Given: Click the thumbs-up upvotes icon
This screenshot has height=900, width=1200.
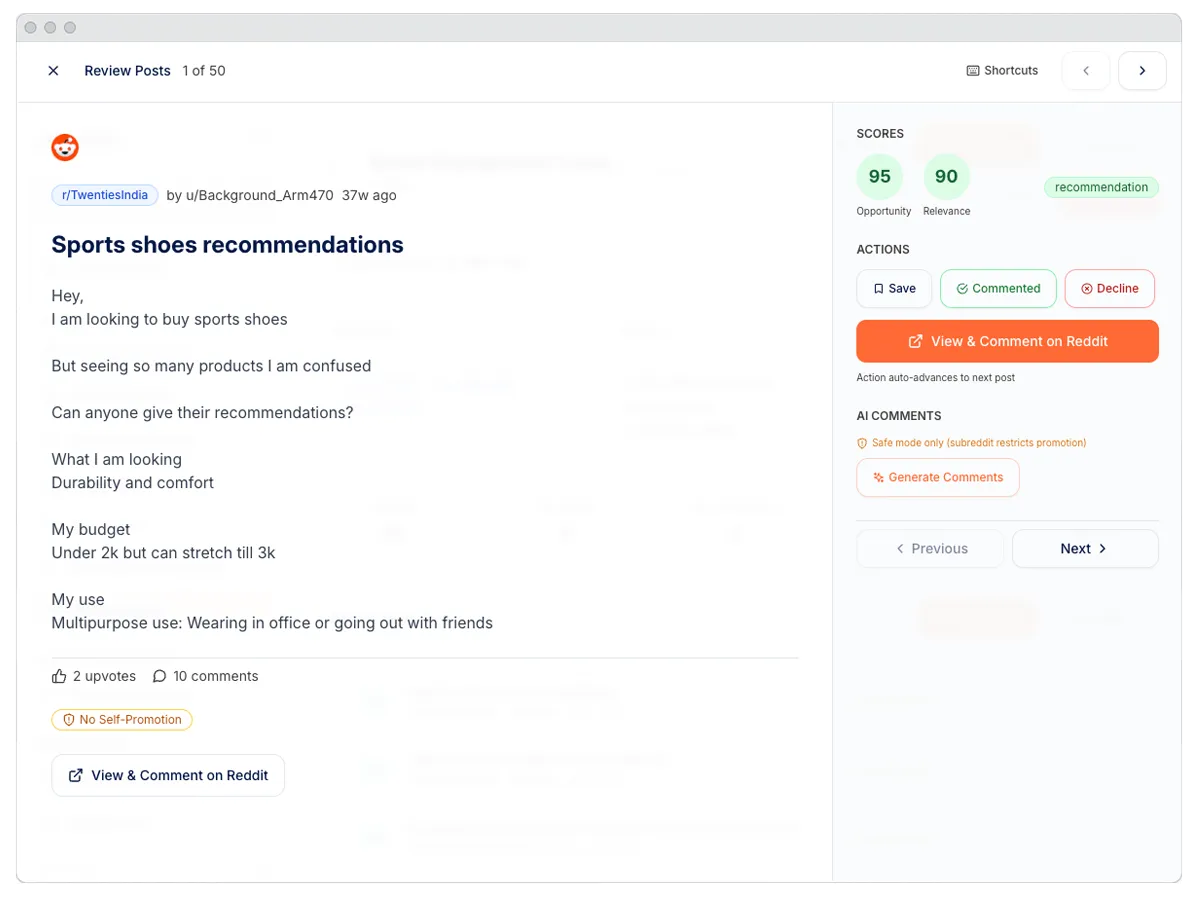Looking at the screenshot, I should [x=59, y=675].
